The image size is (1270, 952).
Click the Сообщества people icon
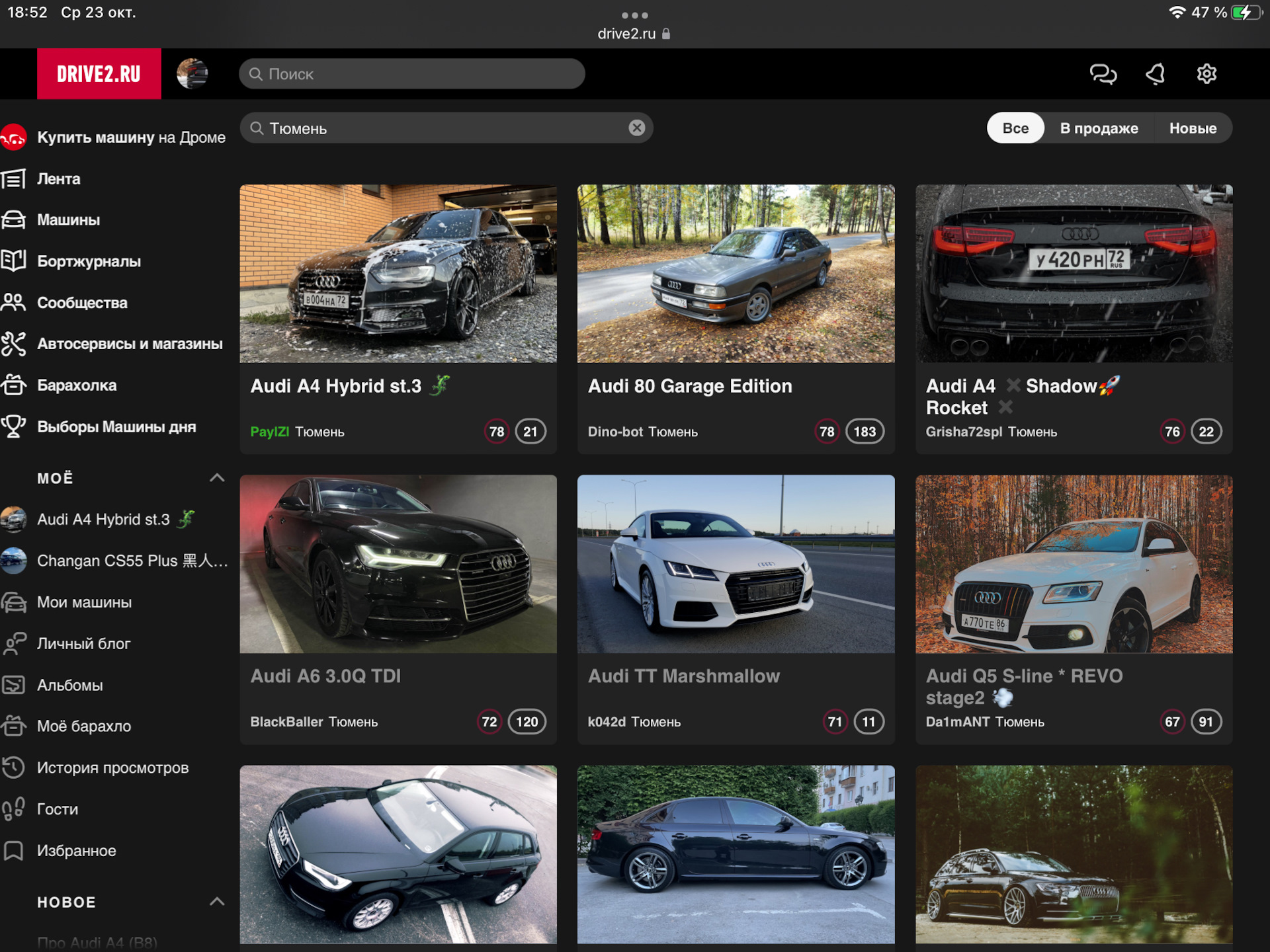pos(13,303)
